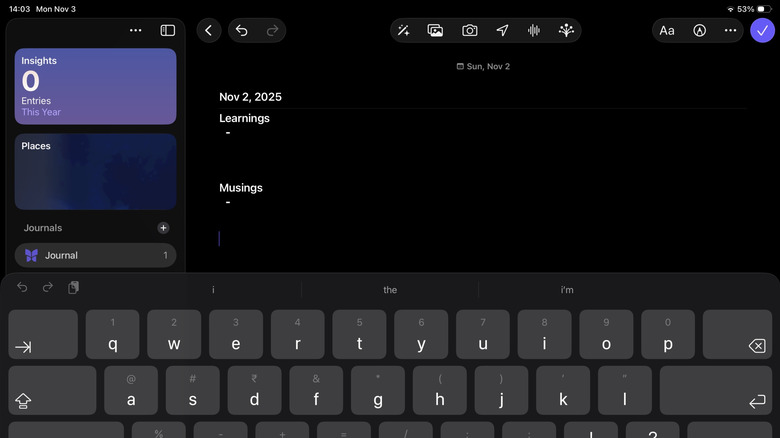
Task: Tap the y key
Action: click(421, 334)
